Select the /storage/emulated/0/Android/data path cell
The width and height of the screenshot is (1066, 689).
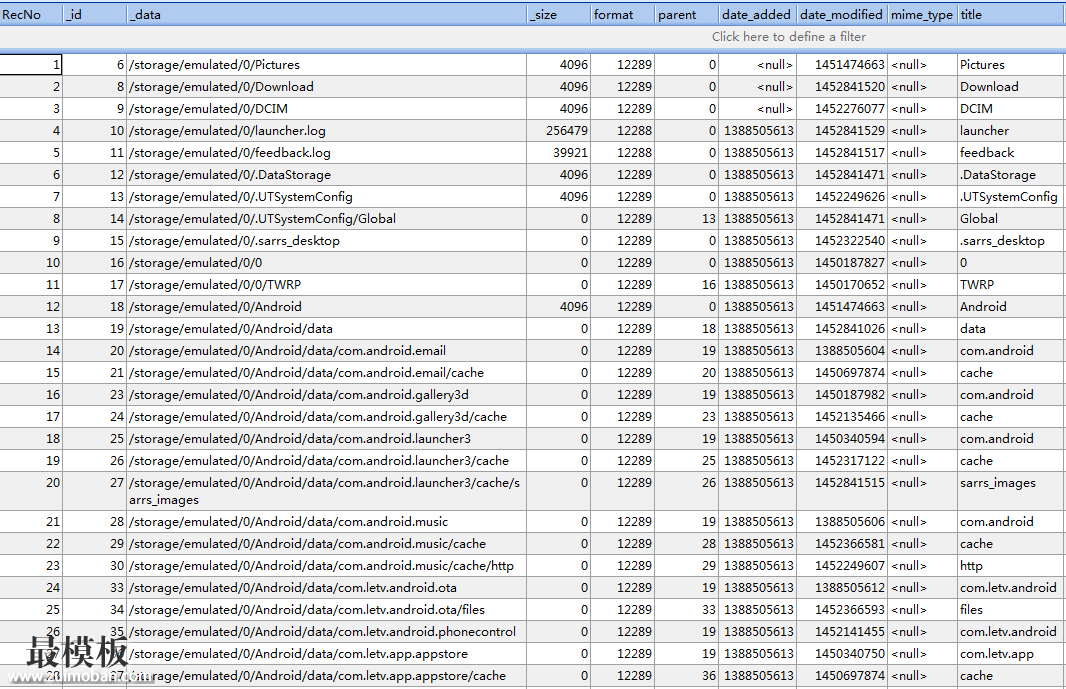327,329
